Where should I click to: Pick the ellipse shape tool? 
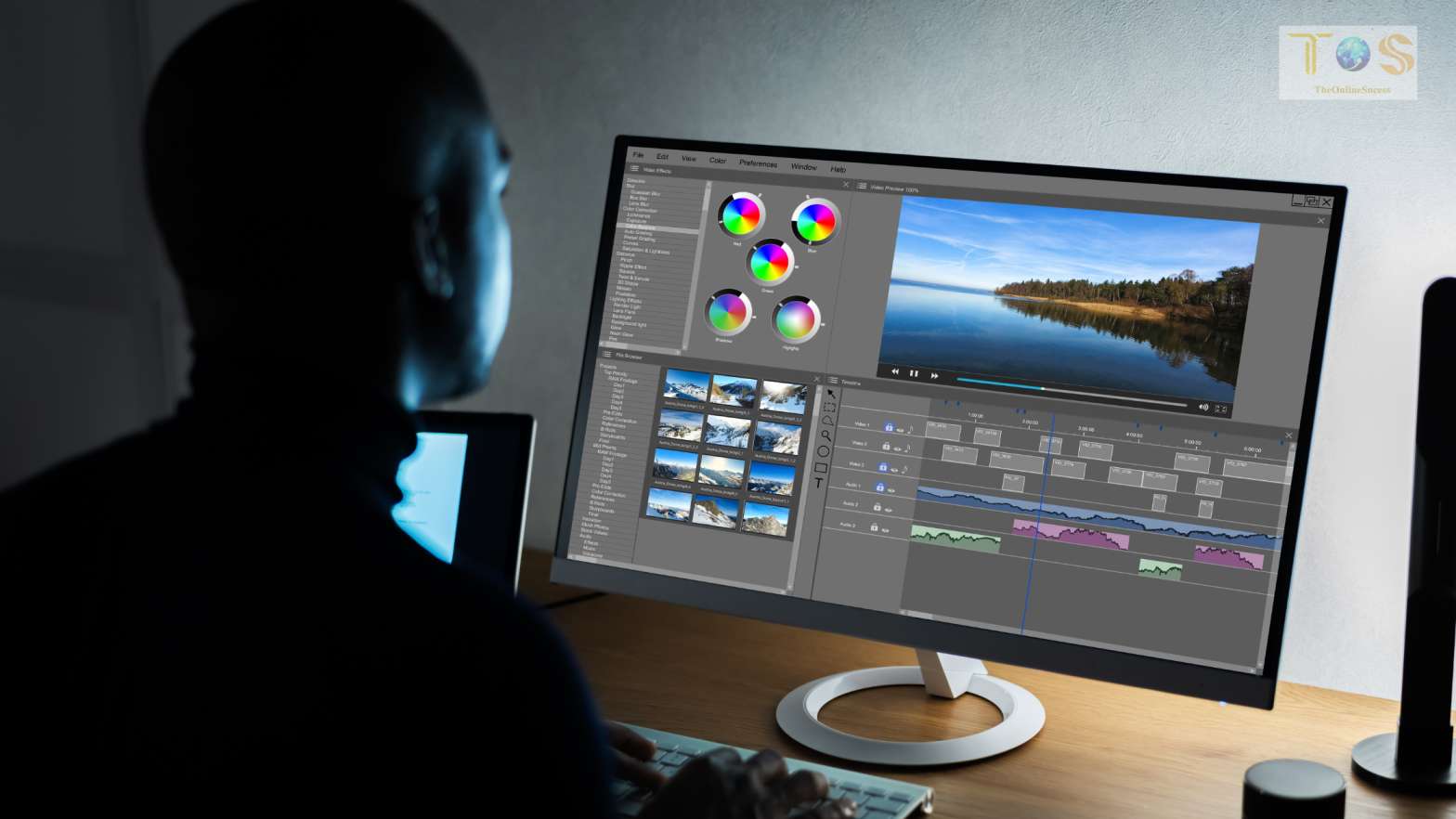pos(823,451)
